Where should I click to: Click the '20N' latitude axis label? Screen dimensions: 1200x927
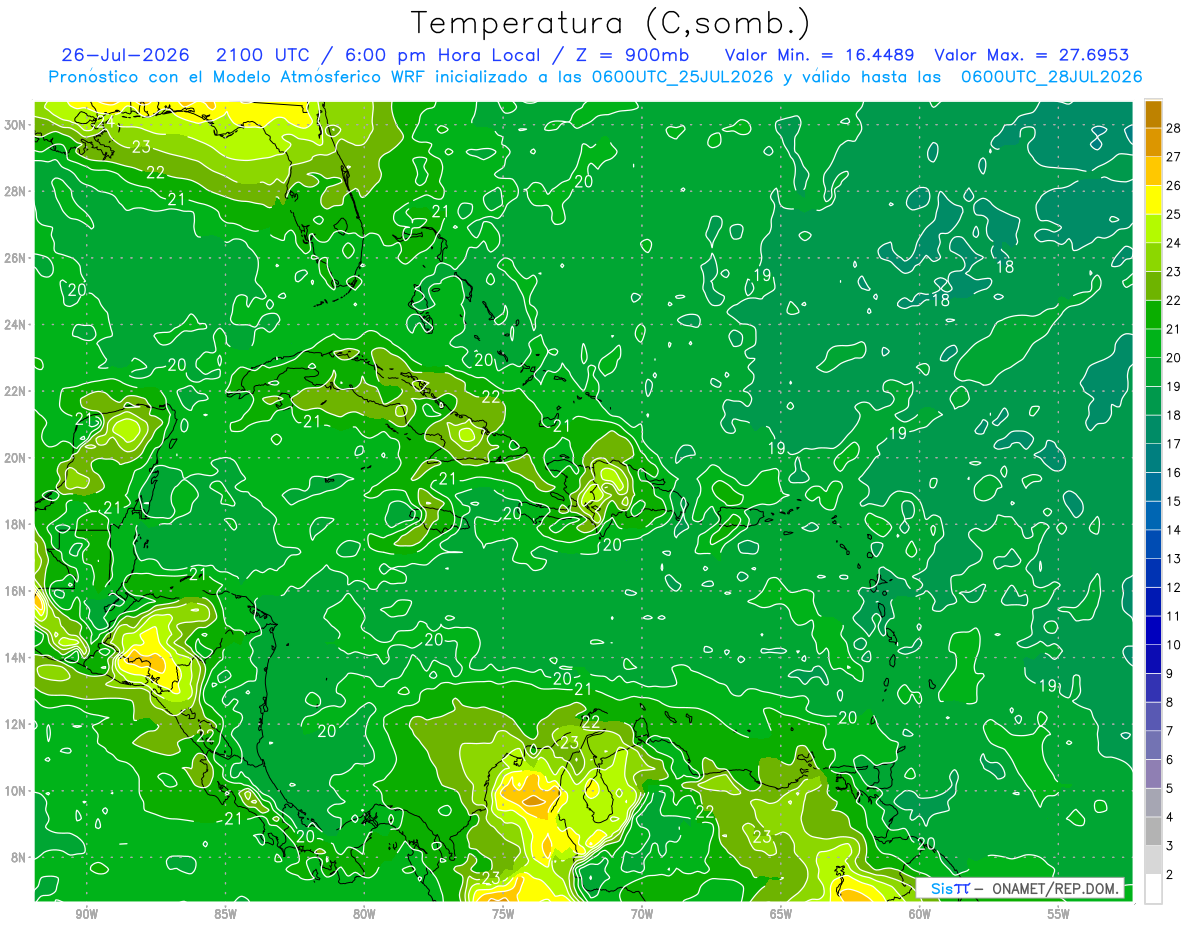(x=16, y=458)
